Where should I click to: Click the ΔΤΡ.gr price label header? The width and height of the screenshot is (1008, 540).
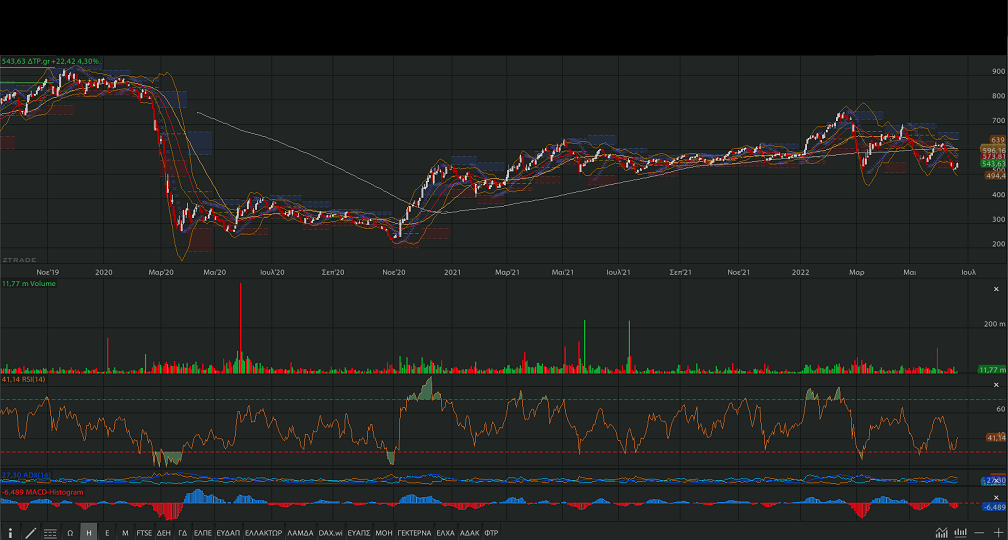coord(50,61)
